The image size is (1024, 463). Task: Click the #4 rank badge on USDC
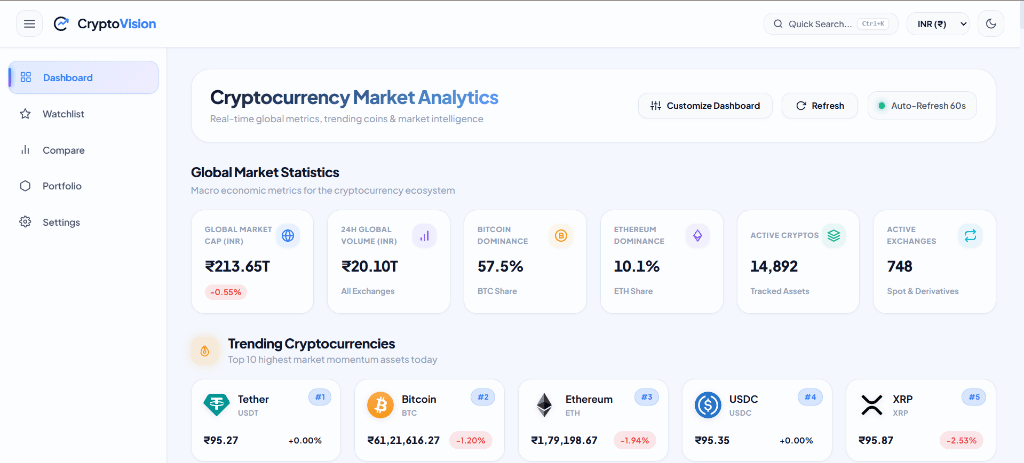tap(810, 396)
